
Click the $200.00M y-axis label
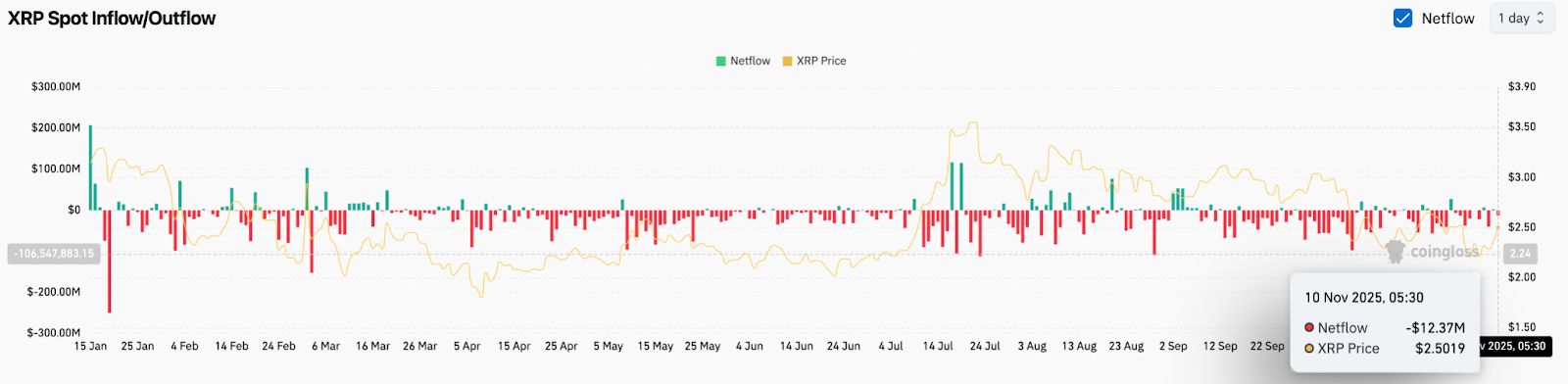tap(56, 127)
